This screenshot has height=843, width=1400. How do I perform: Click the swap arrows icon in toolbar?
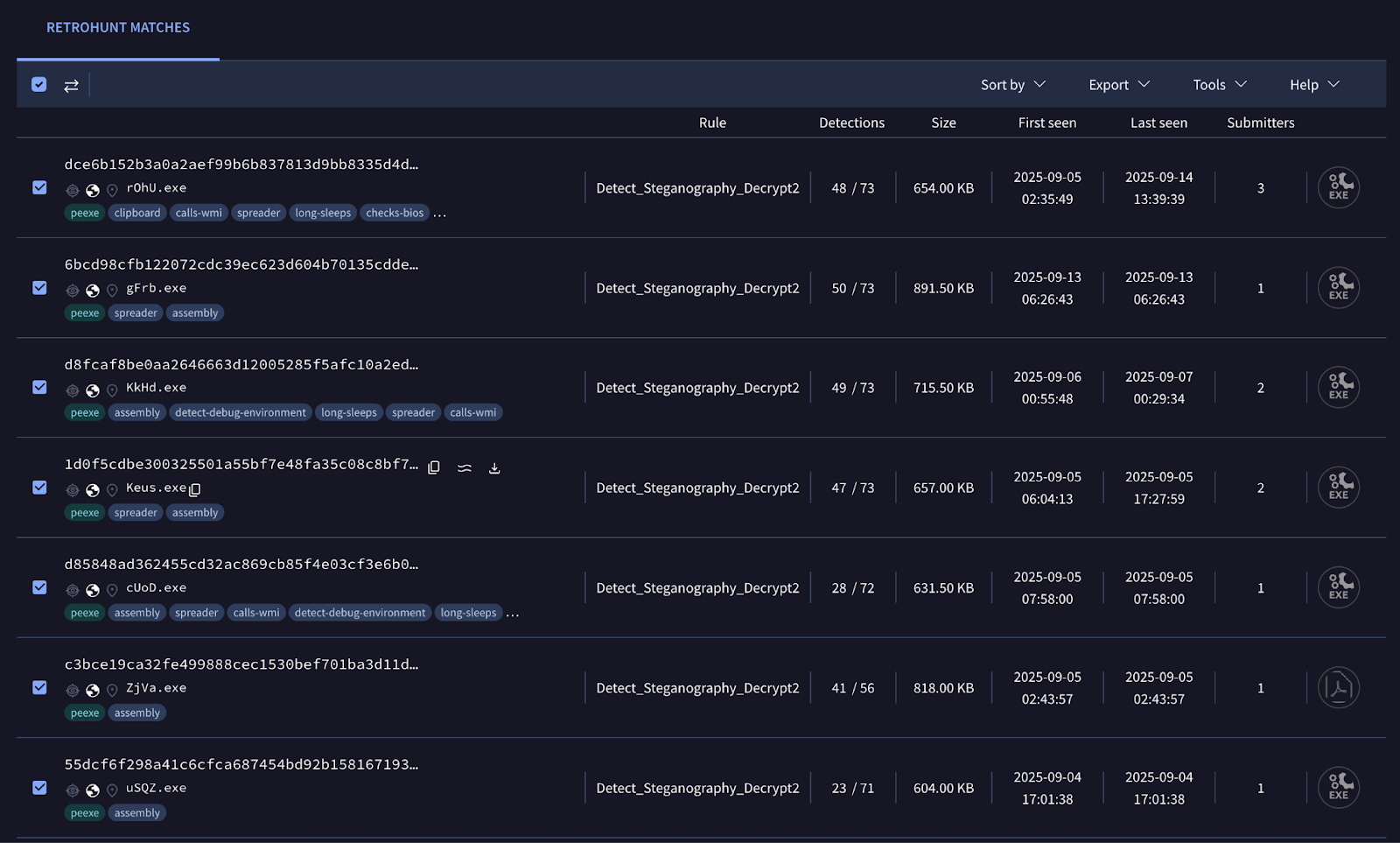coord(71,85)
